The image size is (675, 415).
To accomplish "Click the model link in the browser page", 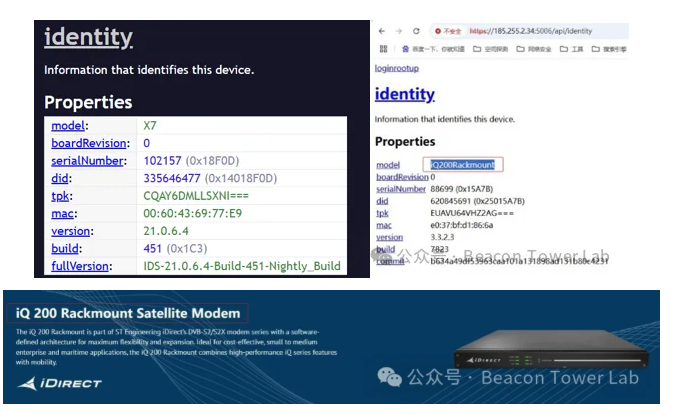I will 388,165.
